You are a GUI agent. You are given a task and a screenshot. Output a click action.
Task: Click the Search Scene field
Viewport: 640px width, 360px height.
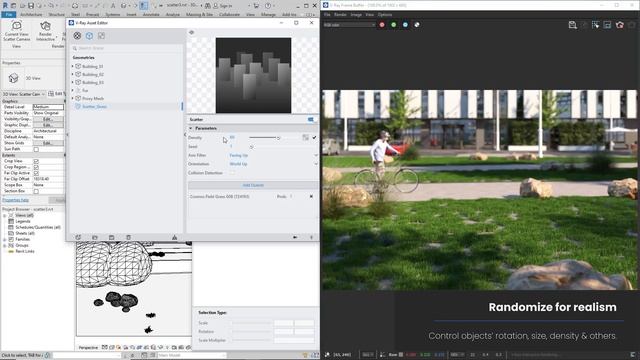[x=127, y=48]
